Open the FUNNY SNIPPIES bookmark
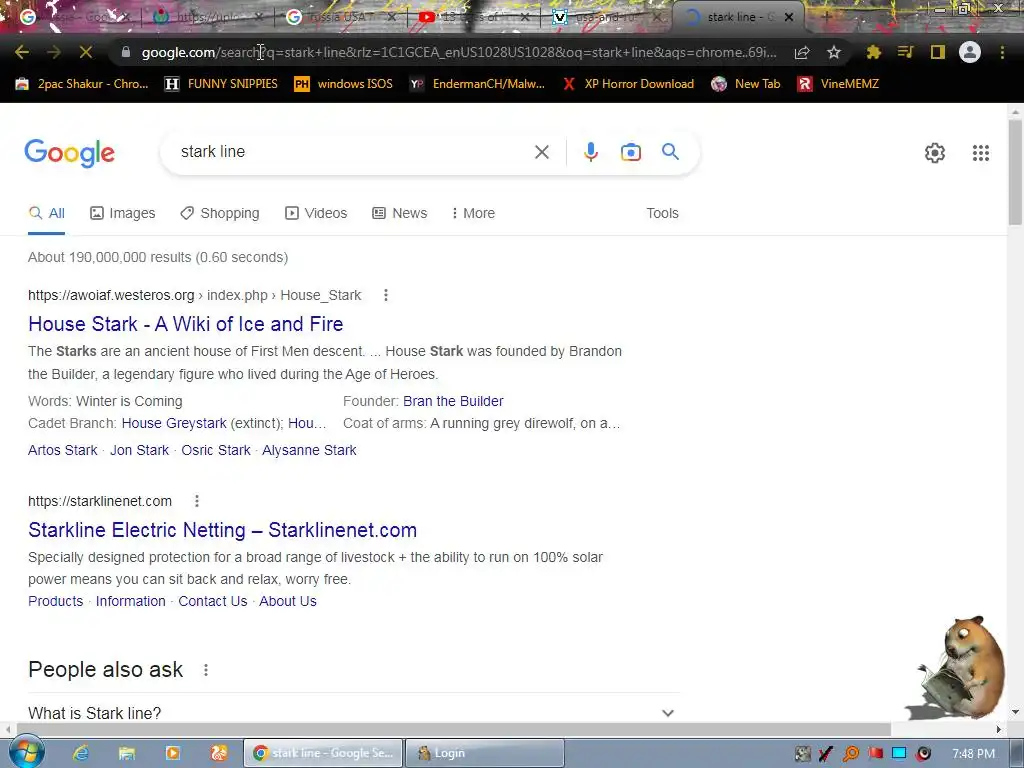The width and height of the screenshot is (1024, 768). click(x=221, y=84)
